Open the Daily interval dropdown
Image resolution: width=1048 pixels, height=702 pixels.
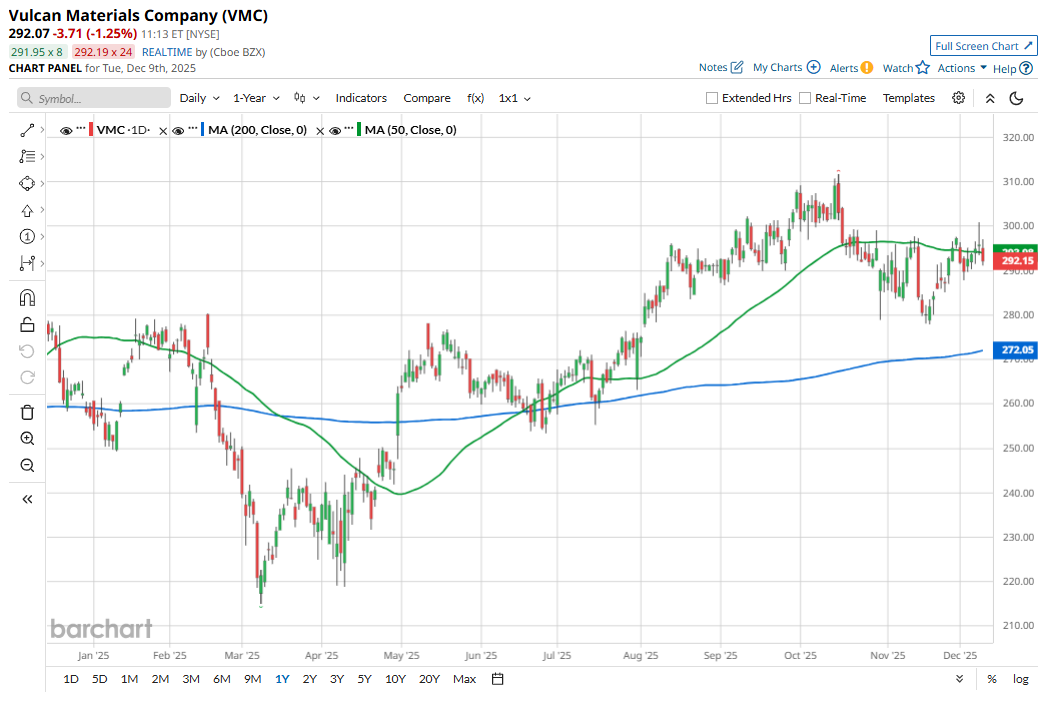pos(199,98)
